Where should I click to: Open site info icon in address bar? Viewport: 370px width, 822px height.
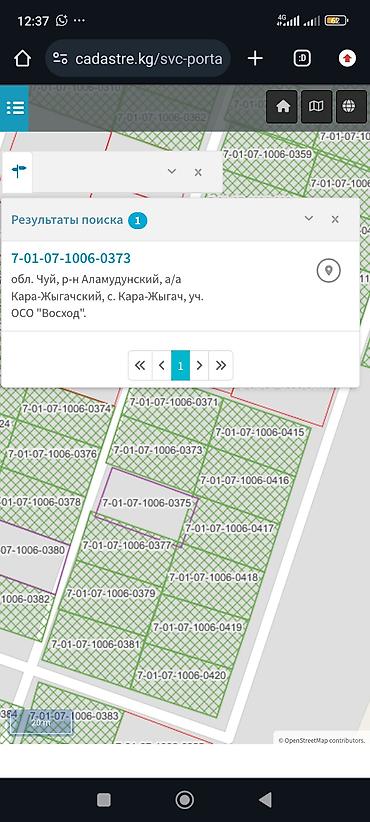coord(61,59)
